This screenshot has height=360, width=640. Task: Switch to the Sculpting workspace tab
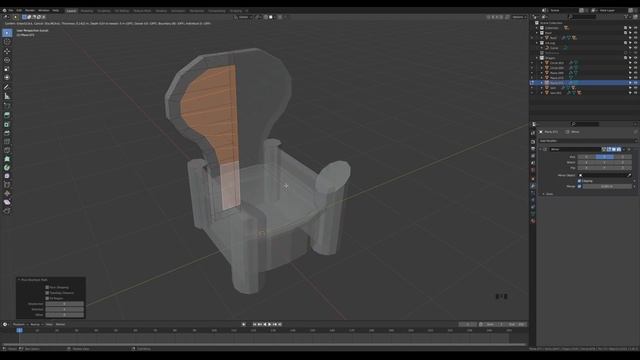pyautogui.click(x=104, y=11)
